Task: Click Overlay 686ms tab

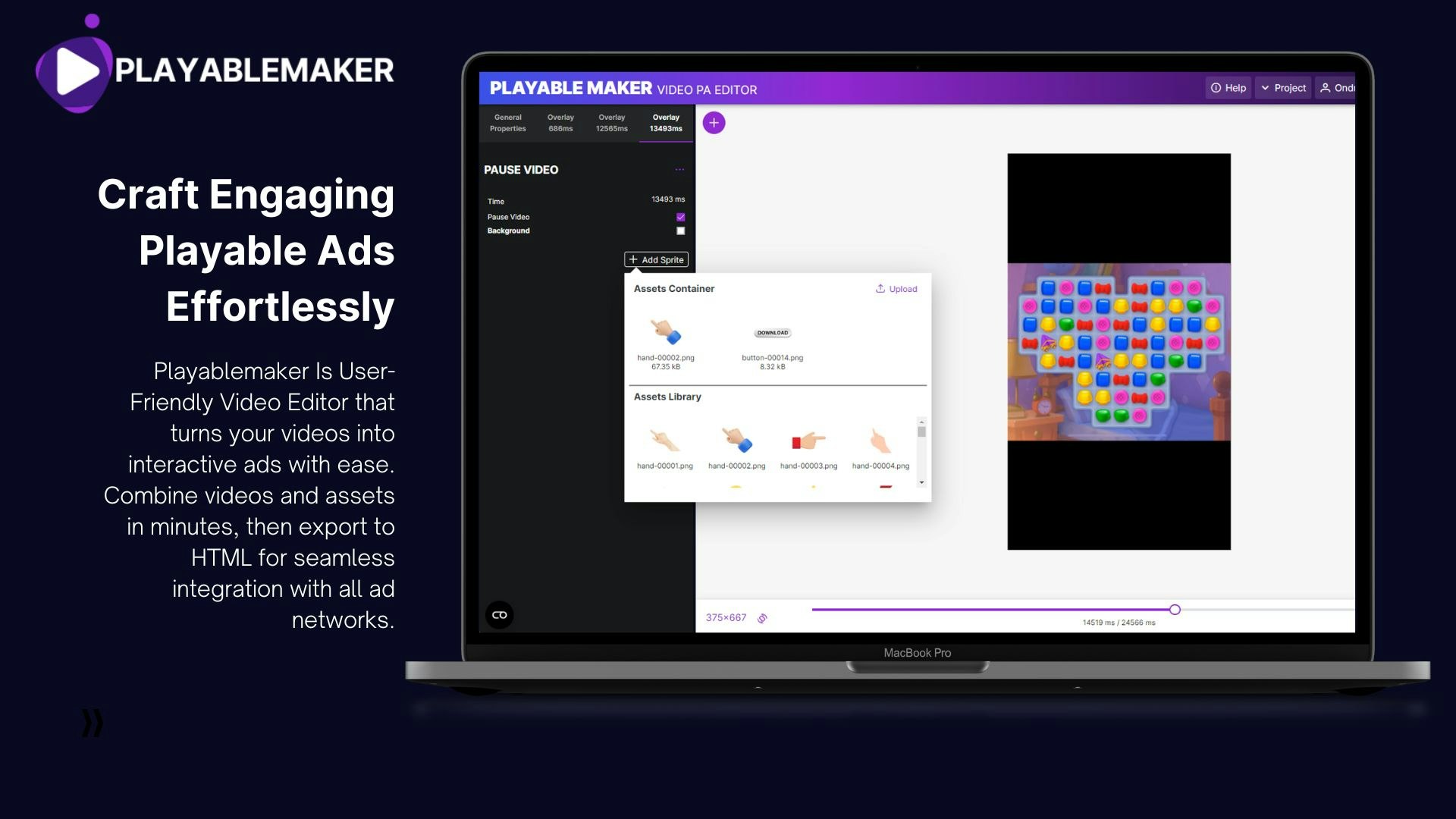Action: point(559,122)
